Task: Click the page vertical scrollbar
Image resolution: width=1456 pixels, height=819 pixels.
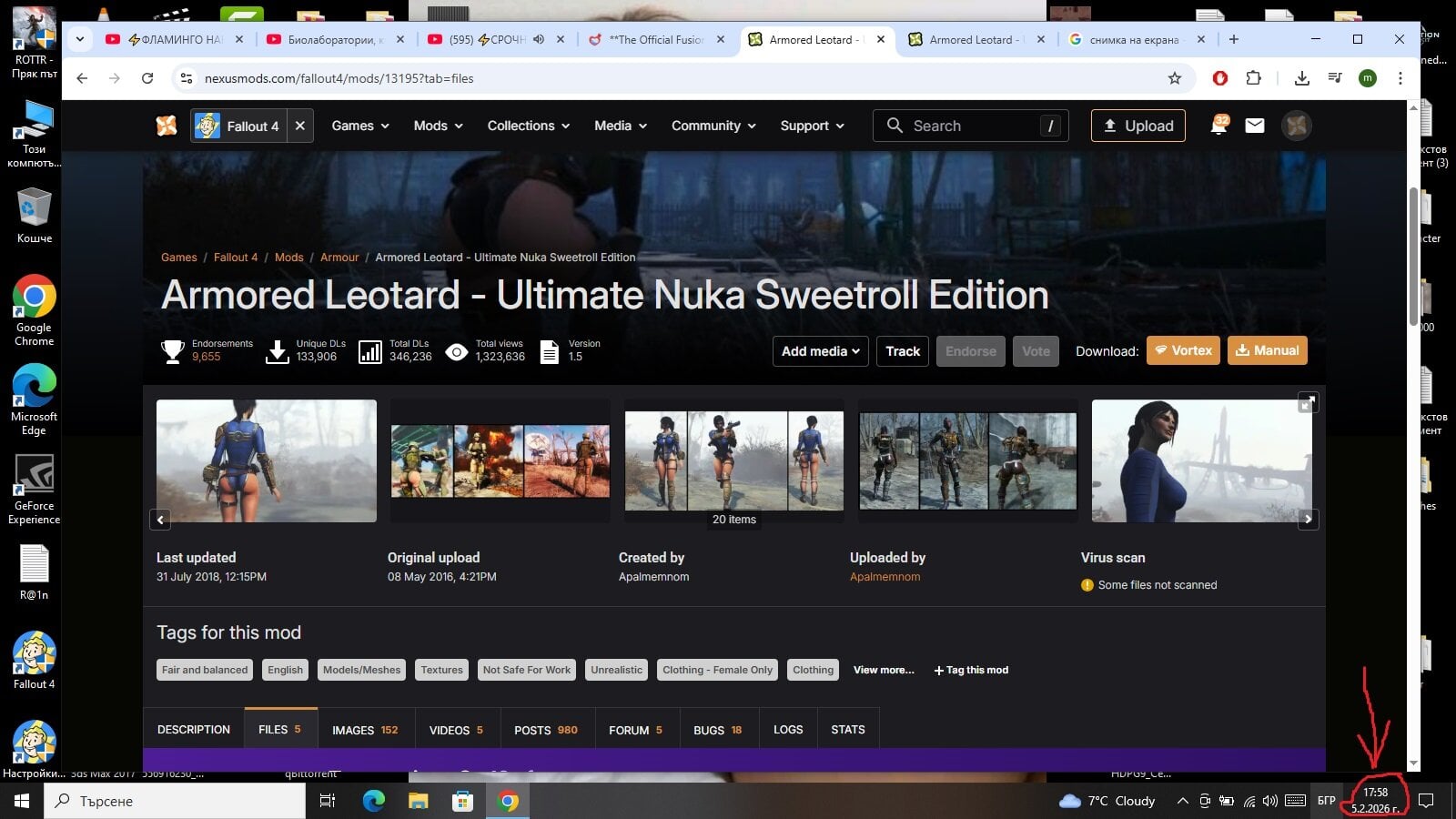Action: (1413, 257)
